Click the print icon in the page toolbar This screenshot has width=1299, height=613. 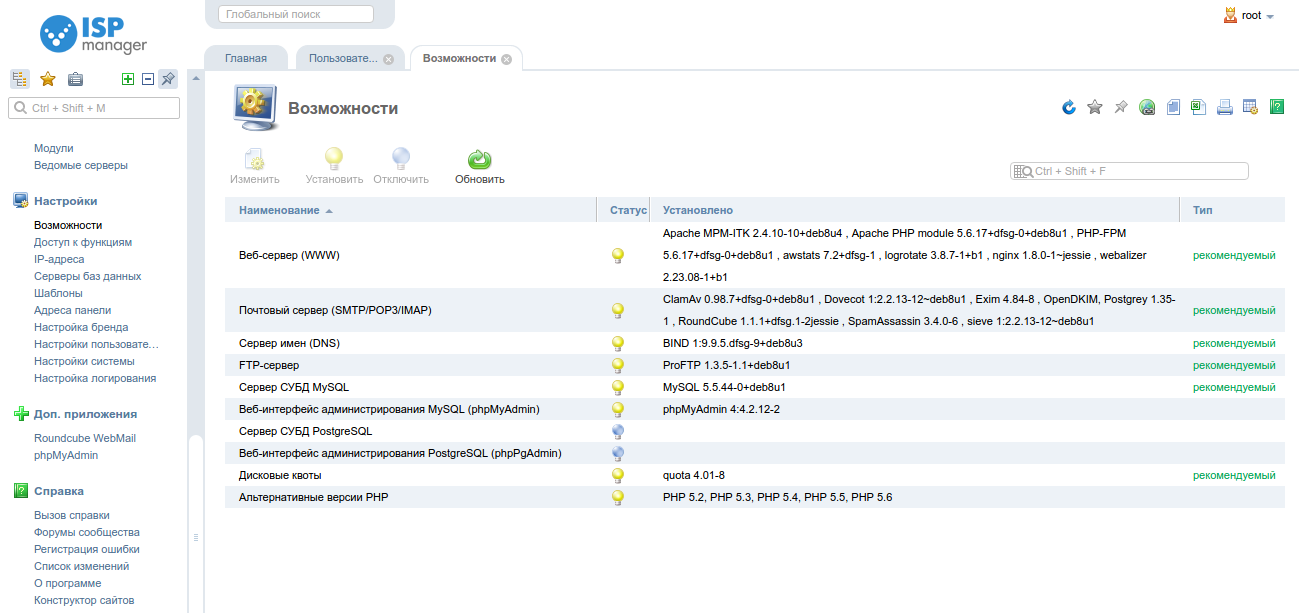pyautogui.click(x=1224, y=108)
